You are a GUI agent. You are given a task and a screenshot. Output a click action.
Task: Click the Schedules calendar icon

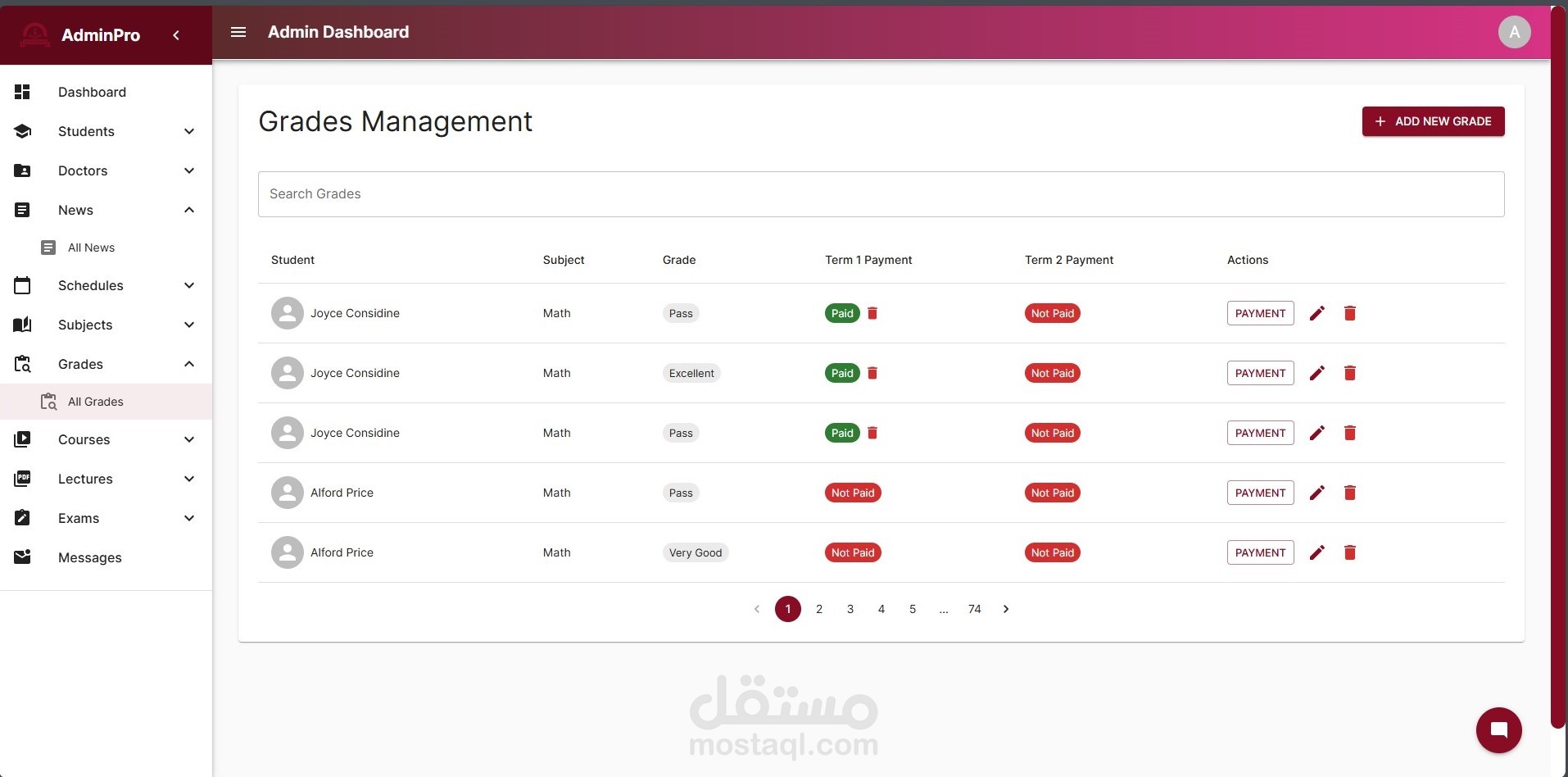(x=22, y=285)
